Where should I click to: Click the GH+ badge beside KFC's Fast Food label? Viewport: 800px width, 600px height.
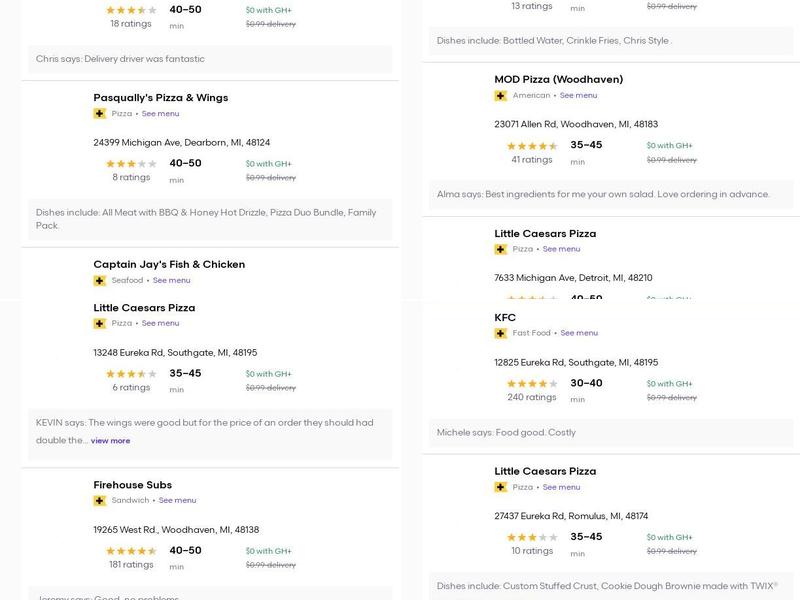(x=501, y=333)
